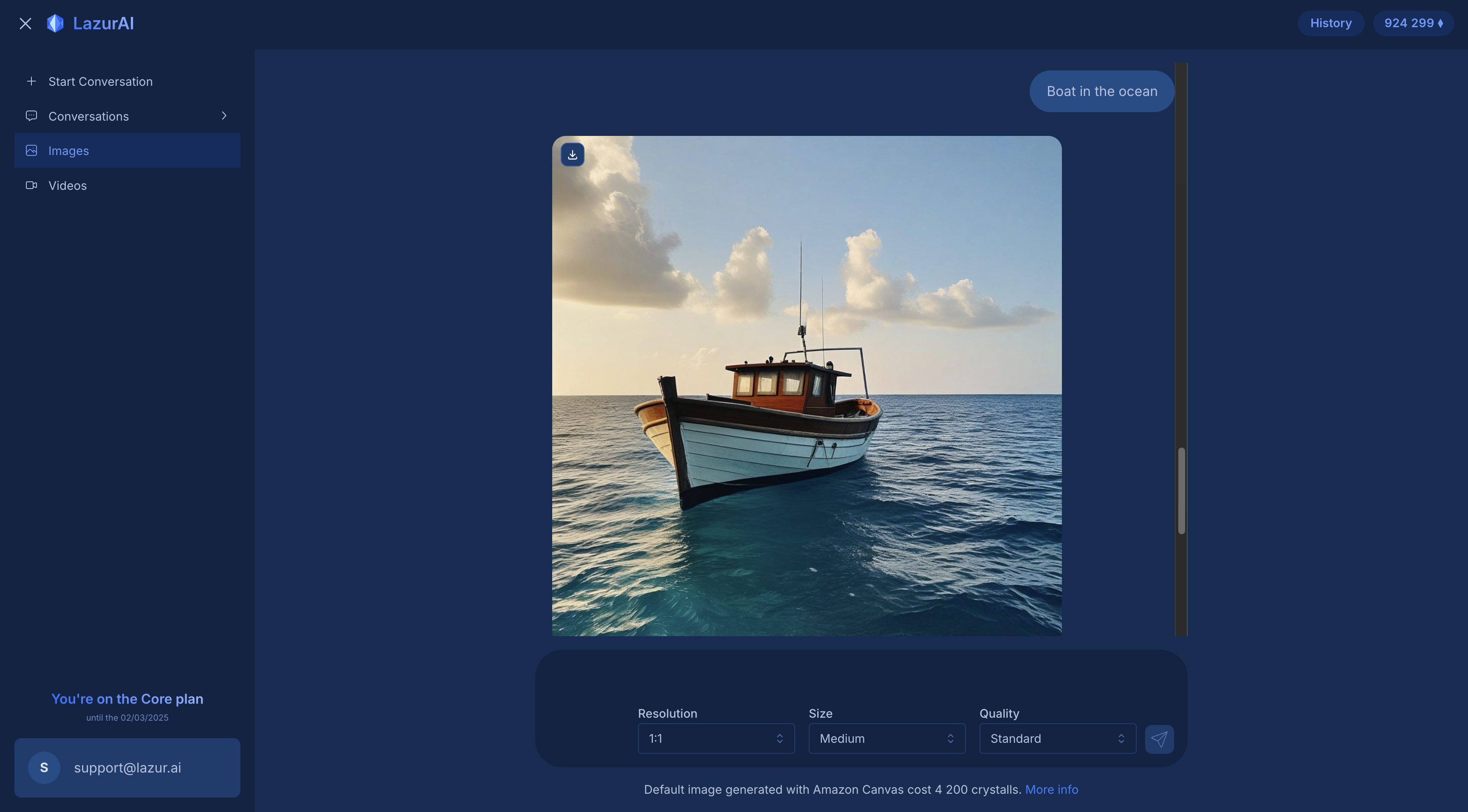The image size is (1468, 812).
Task: Click the plus icon for Start Conversation
Action: point(31,82)
